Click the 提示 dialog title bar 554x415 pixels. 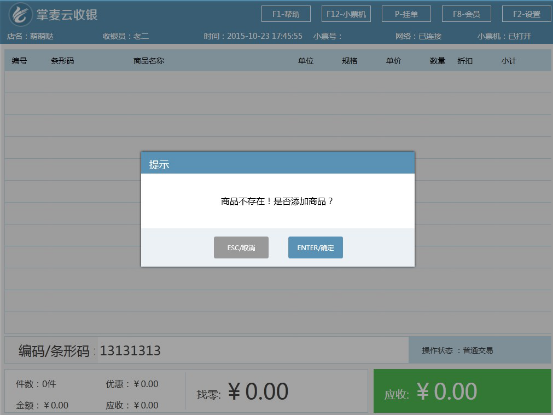click(x=278, y=164)
